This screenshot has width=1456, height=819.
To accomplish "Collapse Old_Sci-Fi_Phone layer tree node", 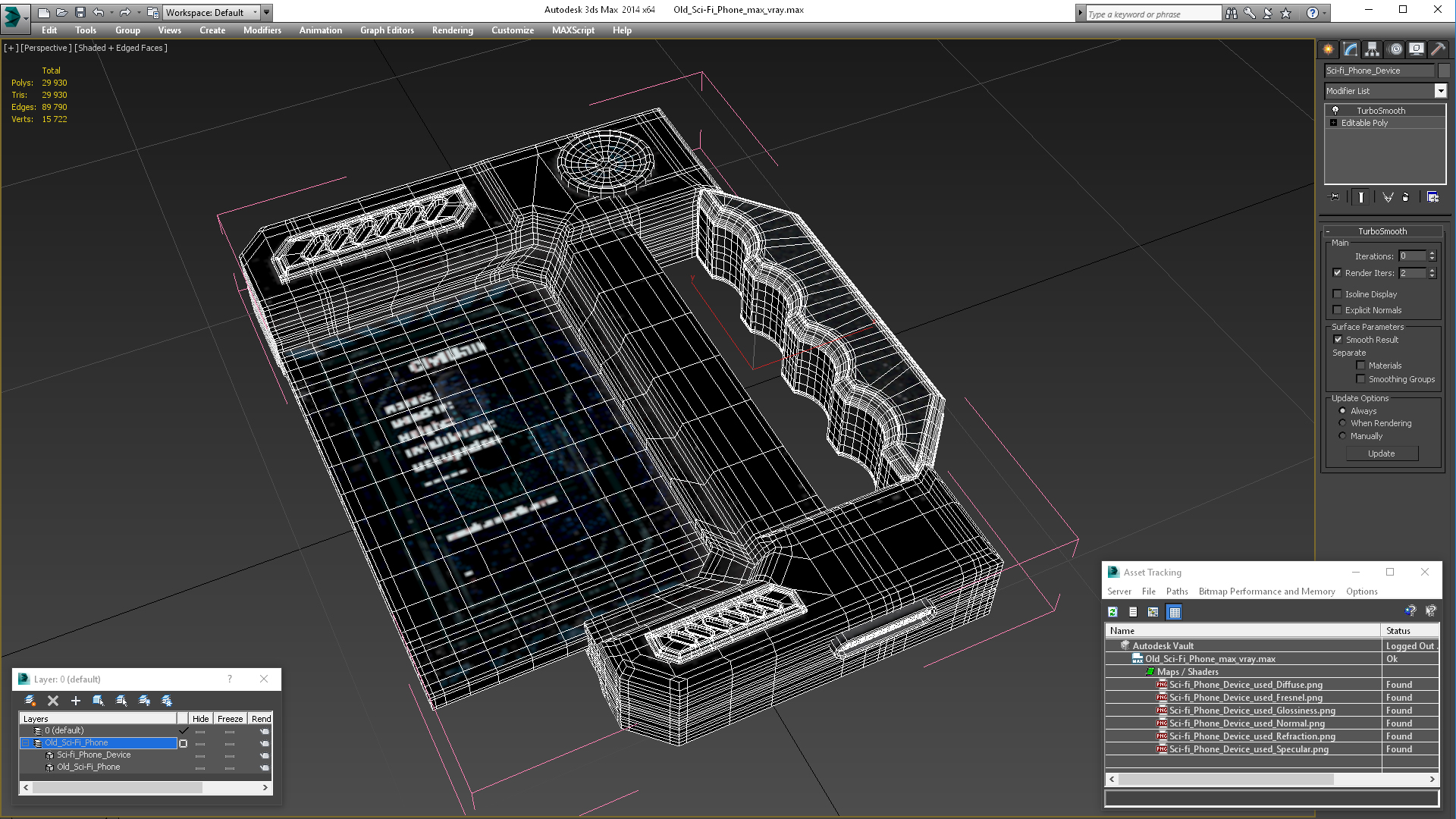I will (x=26, y=743).
